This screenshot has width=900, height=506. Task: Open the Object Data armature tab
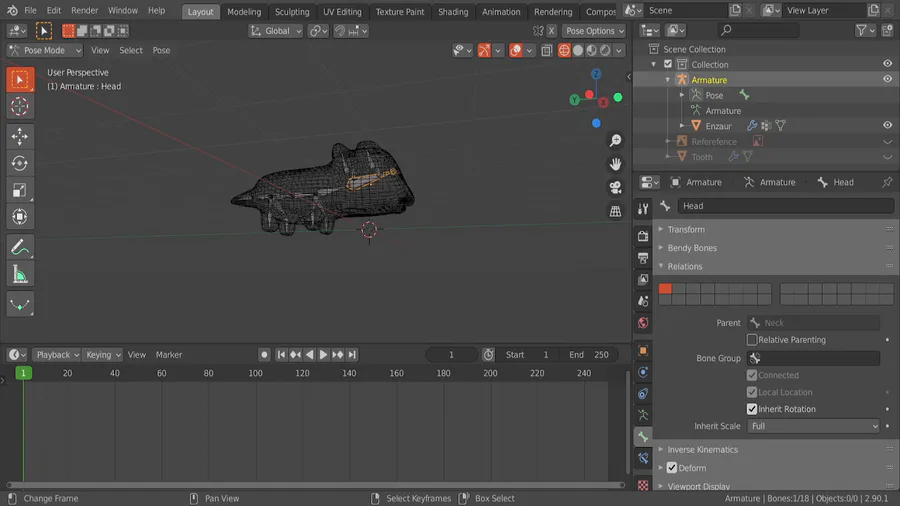point(643,415)
